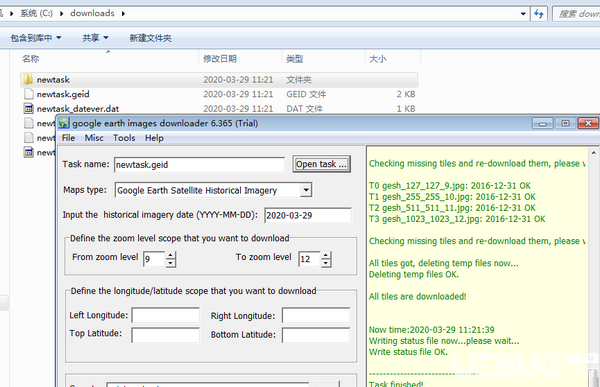Select the newtask_datever.dat file icon
600x387 pixels.
coord(29,109)
